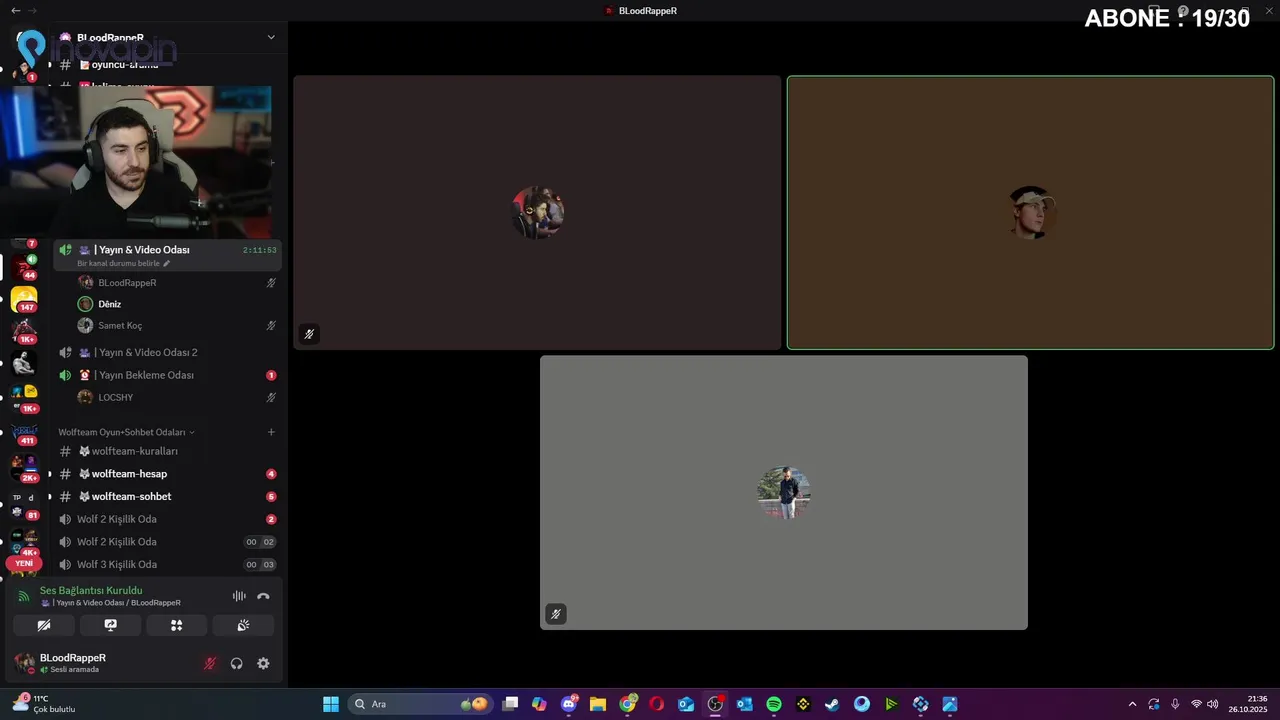Image resolution: width=1280 pixels, height=720 pixels.
Task: Create channel in Wolfteam category
Action: (x=271, y=432)
